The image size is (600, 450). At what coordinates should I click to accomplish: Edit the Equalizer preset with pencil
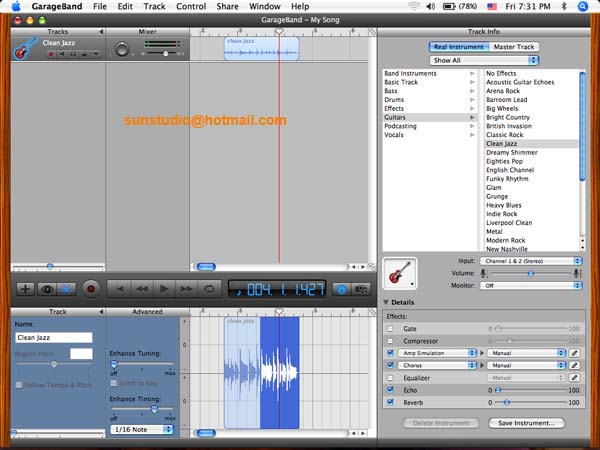pyautogui.click(x=574, y=378)
